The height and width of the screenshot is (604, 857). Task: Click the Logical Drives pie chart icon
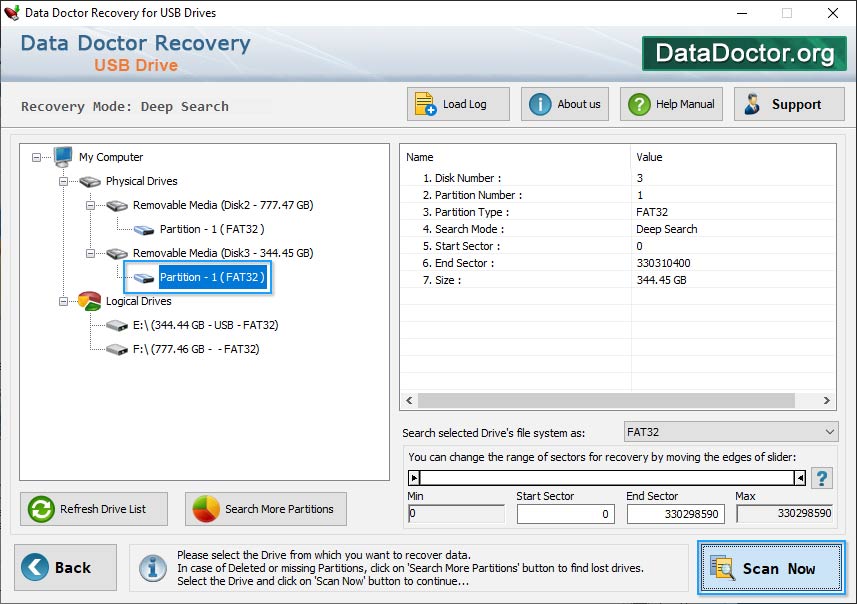pos(90,301)
